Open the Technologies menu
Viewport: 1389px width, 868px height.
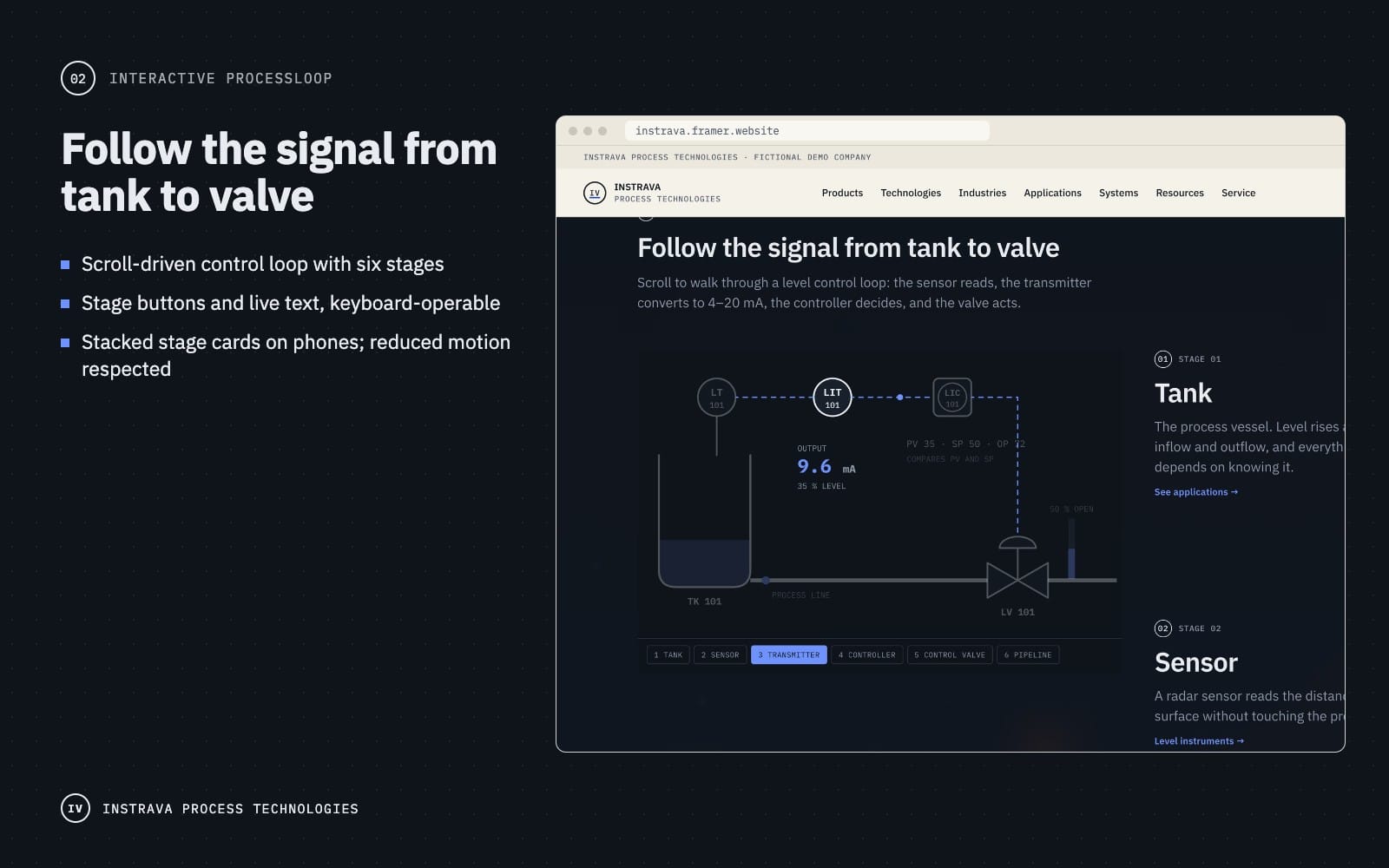pos(911,193)
